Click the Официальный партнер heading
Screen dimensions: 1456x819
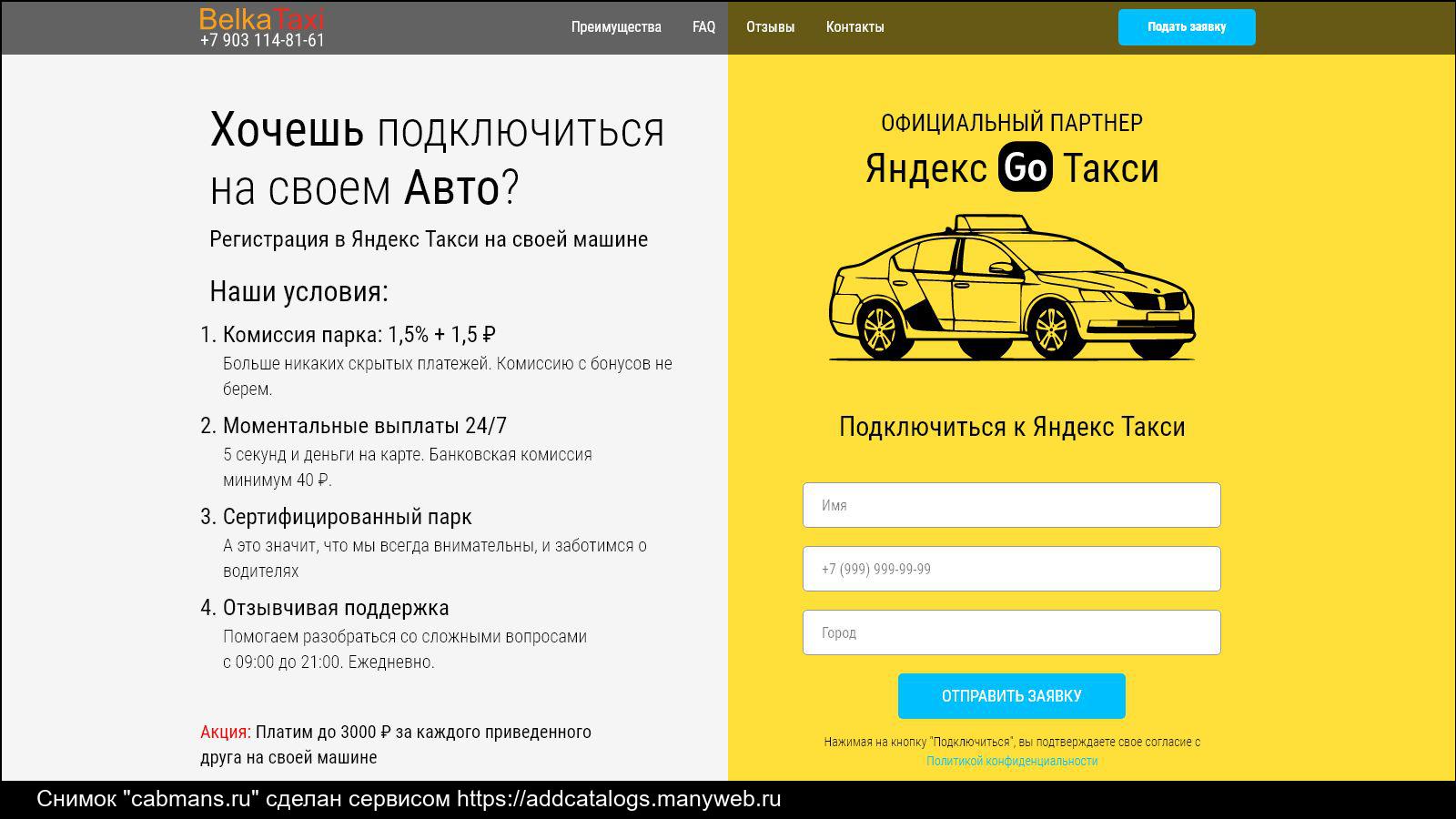coord(1012,123)
